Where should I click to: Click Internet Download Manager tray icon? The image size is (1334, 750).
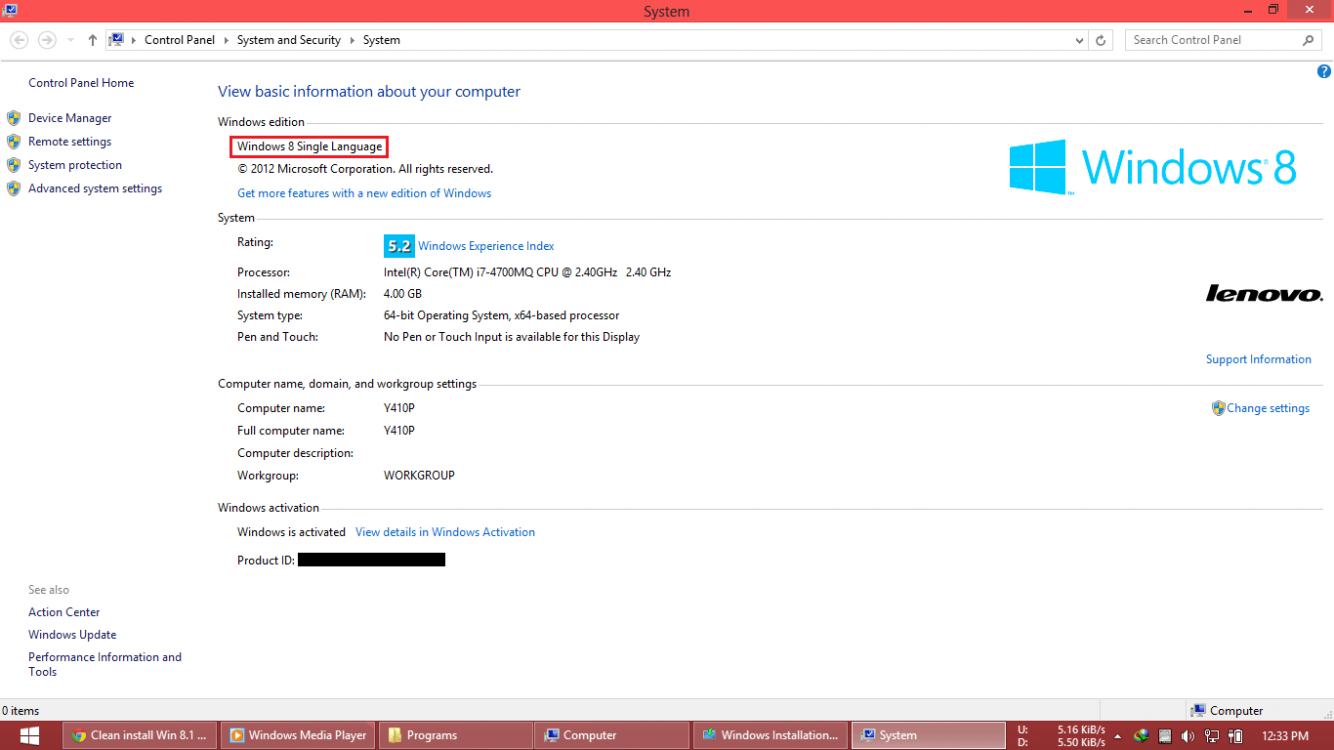(1141, 736)
